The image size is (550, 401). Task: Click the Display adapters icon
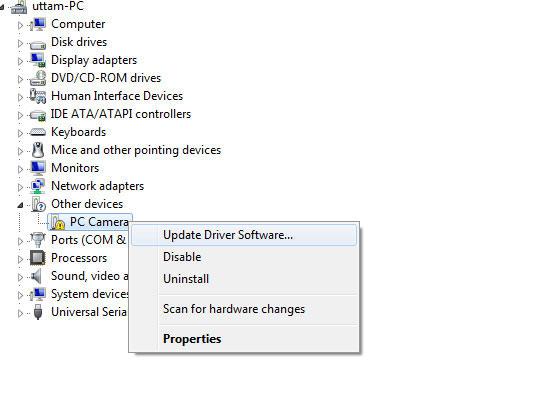[38, 60]
